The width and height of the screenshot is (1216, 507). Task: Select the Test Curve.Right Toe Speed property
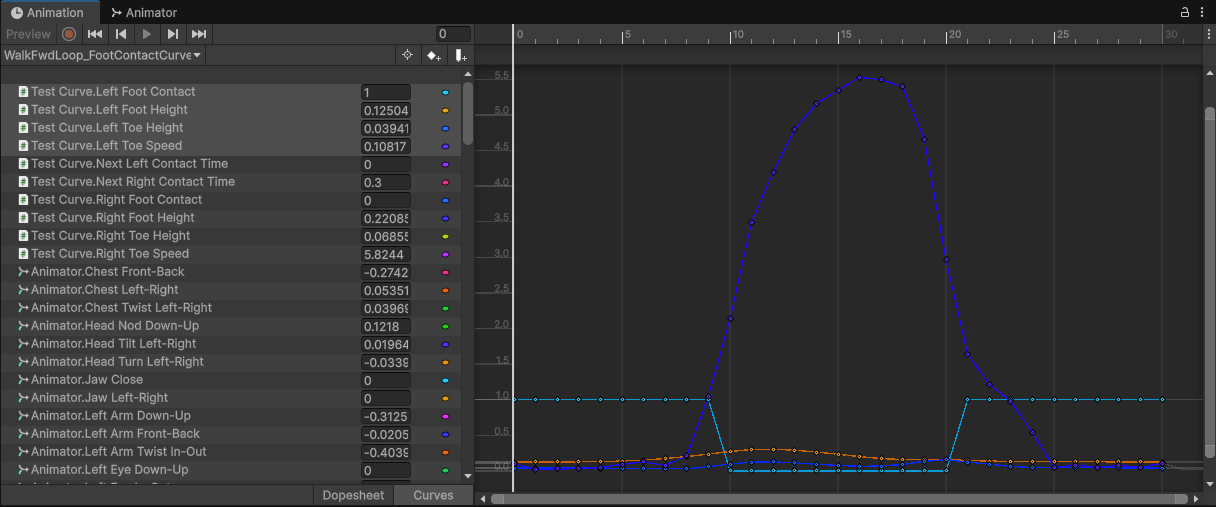(109, 254)
